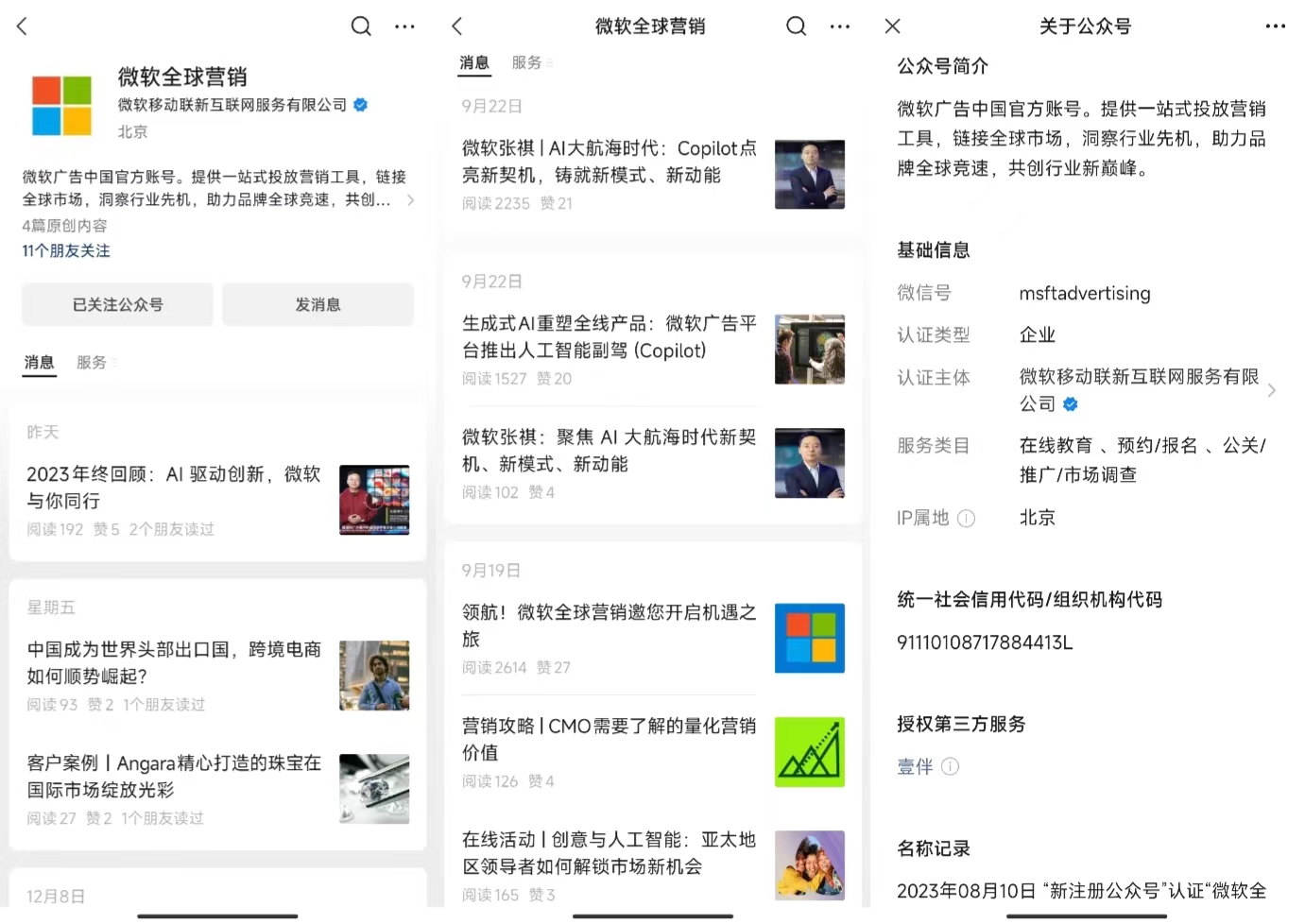Tap the blue verification badge next to the company name
Viewport: 1305px width, 924px height.
[360, 105]
